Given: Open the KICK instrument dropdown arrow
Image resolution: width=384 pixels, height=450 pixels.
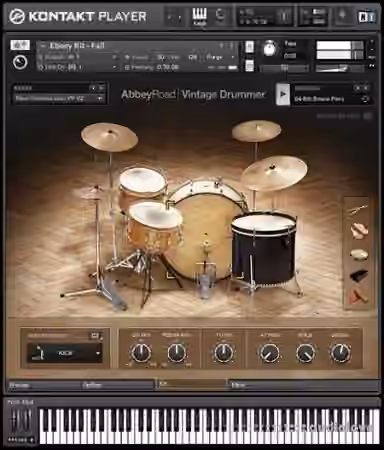Looking at the screenshot, I should click(x=98, y=353).
